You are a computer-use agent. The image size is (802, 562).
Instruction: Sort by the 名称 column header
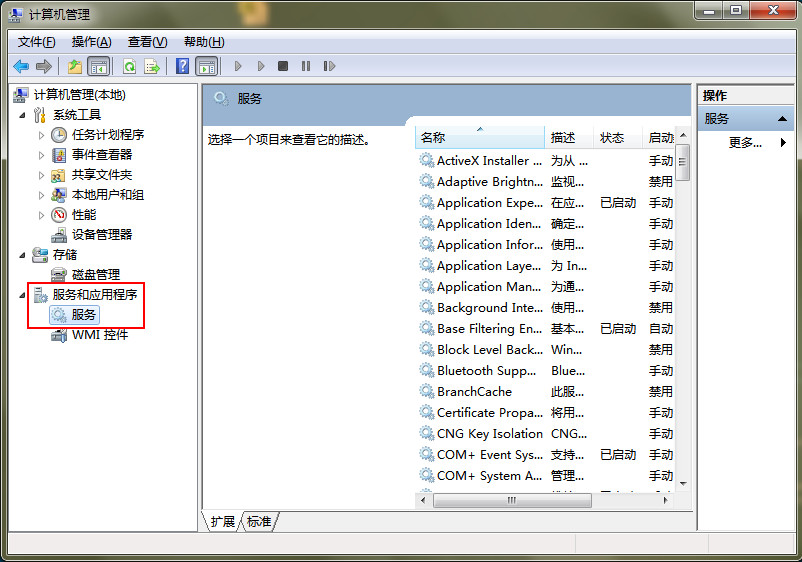479,138
